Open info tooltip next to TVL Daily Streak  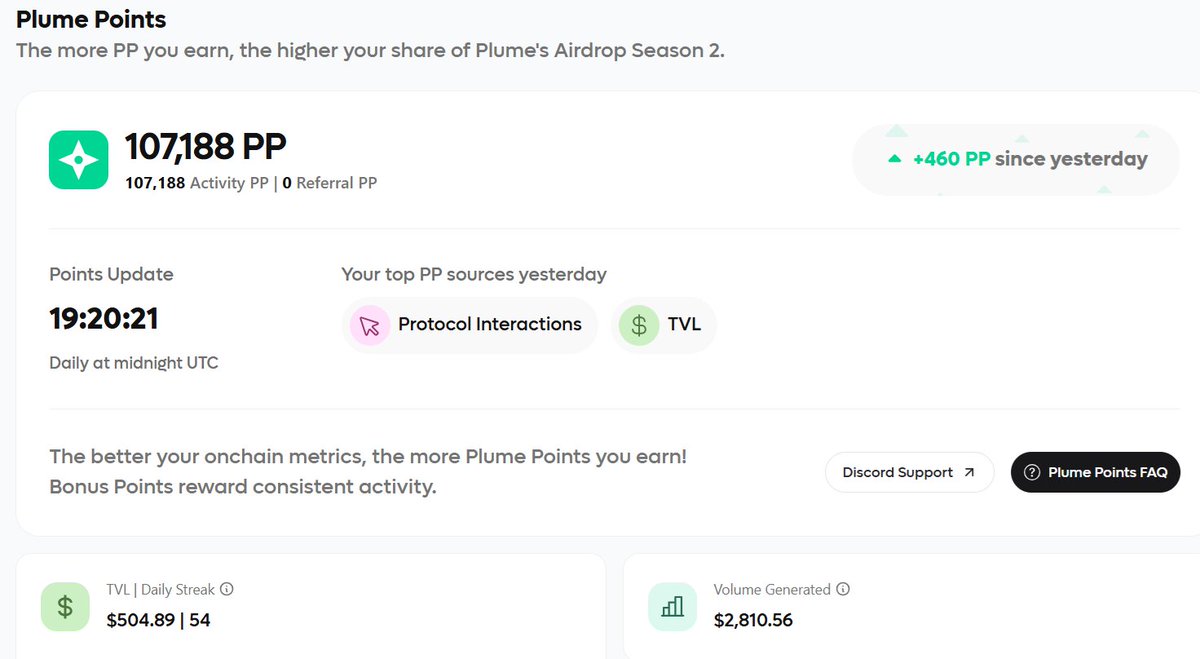click(x=227, y=589)
